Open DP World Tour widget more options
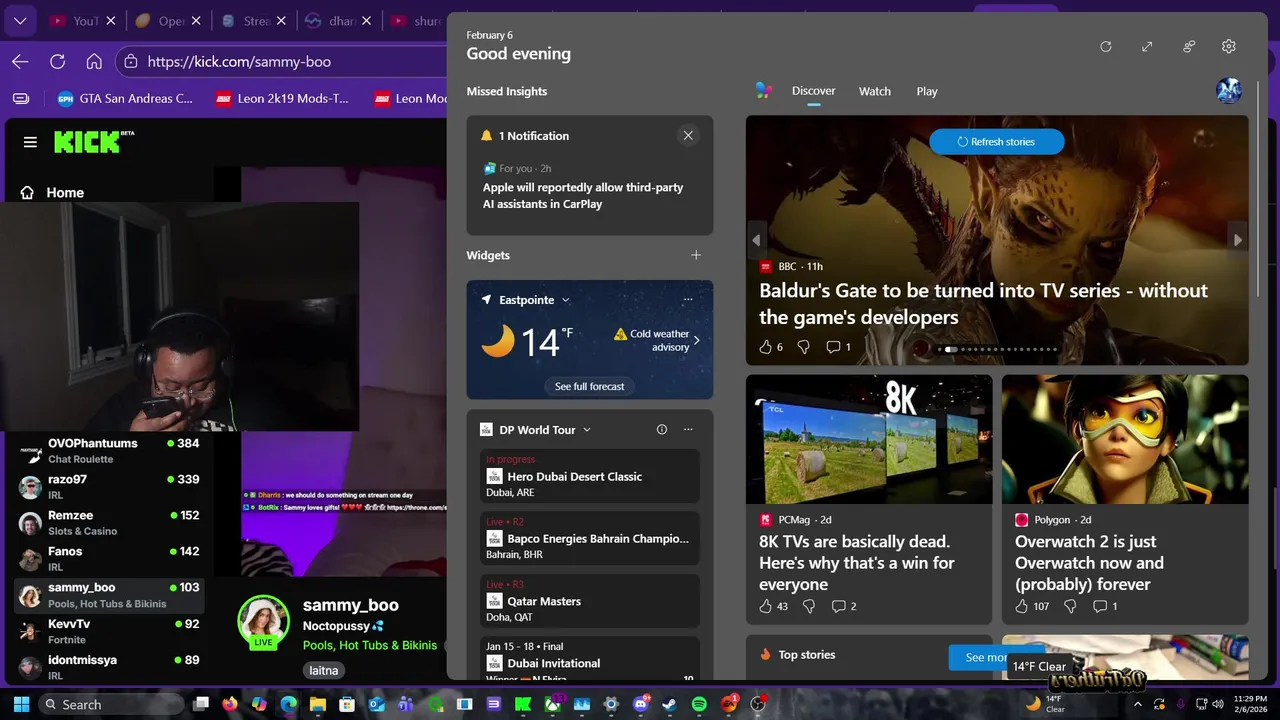The image size is (1280, 720). [x=688, y=429]
